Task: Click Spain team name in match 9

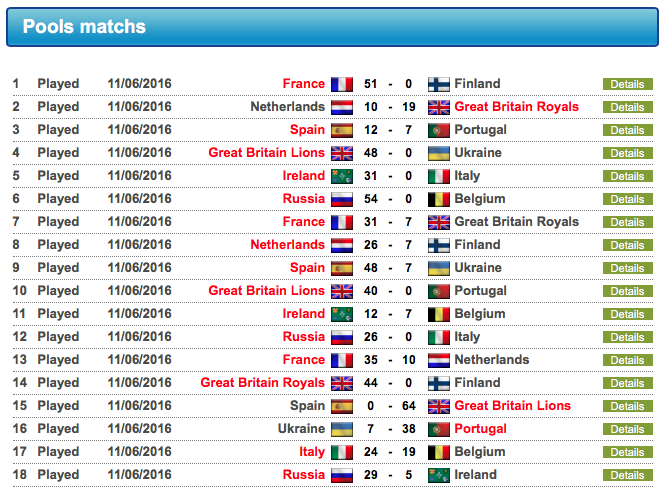Action: (307, 268)
